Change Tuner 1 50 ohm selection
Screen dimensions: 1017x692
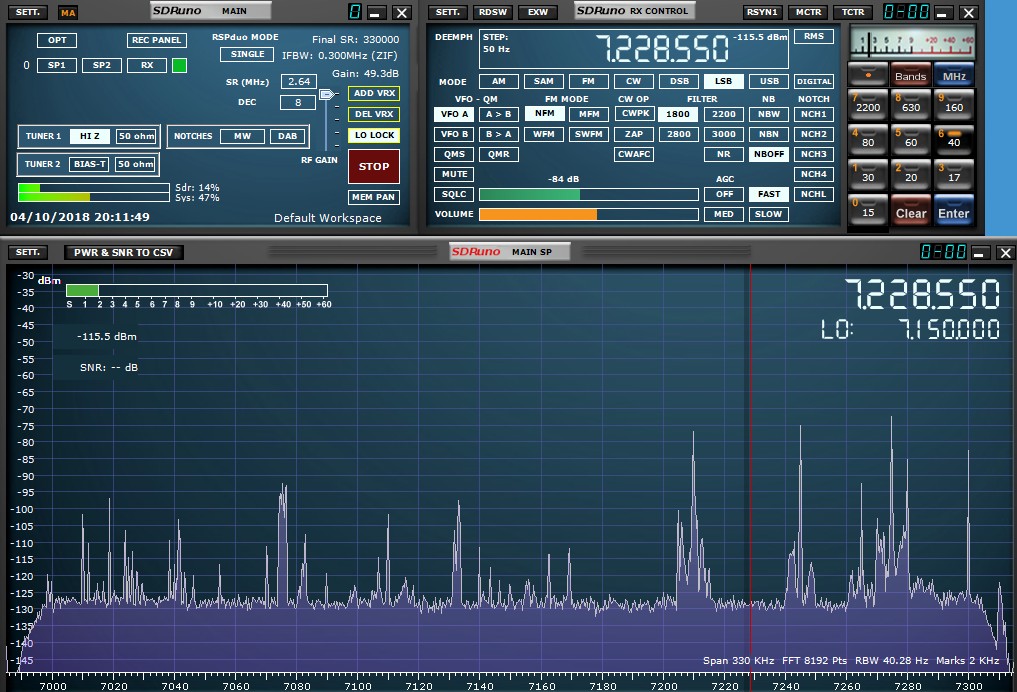click(136, 136)
